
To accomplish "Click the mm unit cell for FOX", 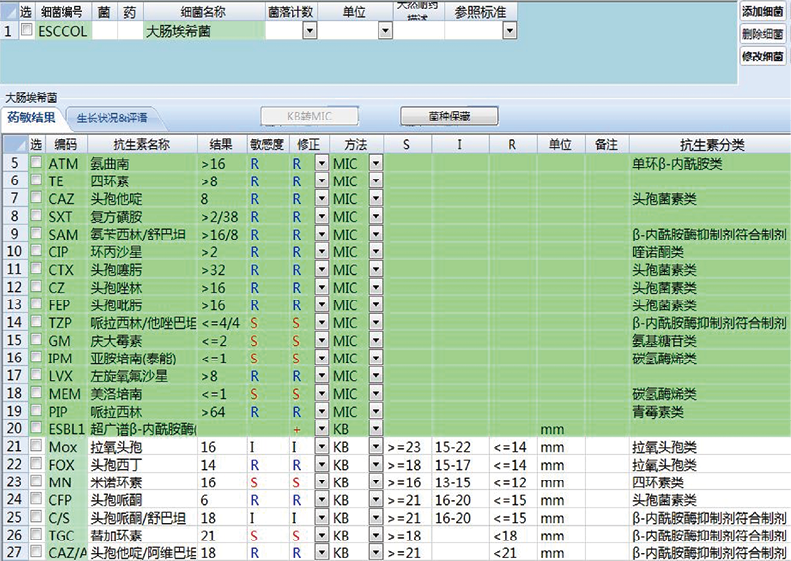I will tap(560, 465).
